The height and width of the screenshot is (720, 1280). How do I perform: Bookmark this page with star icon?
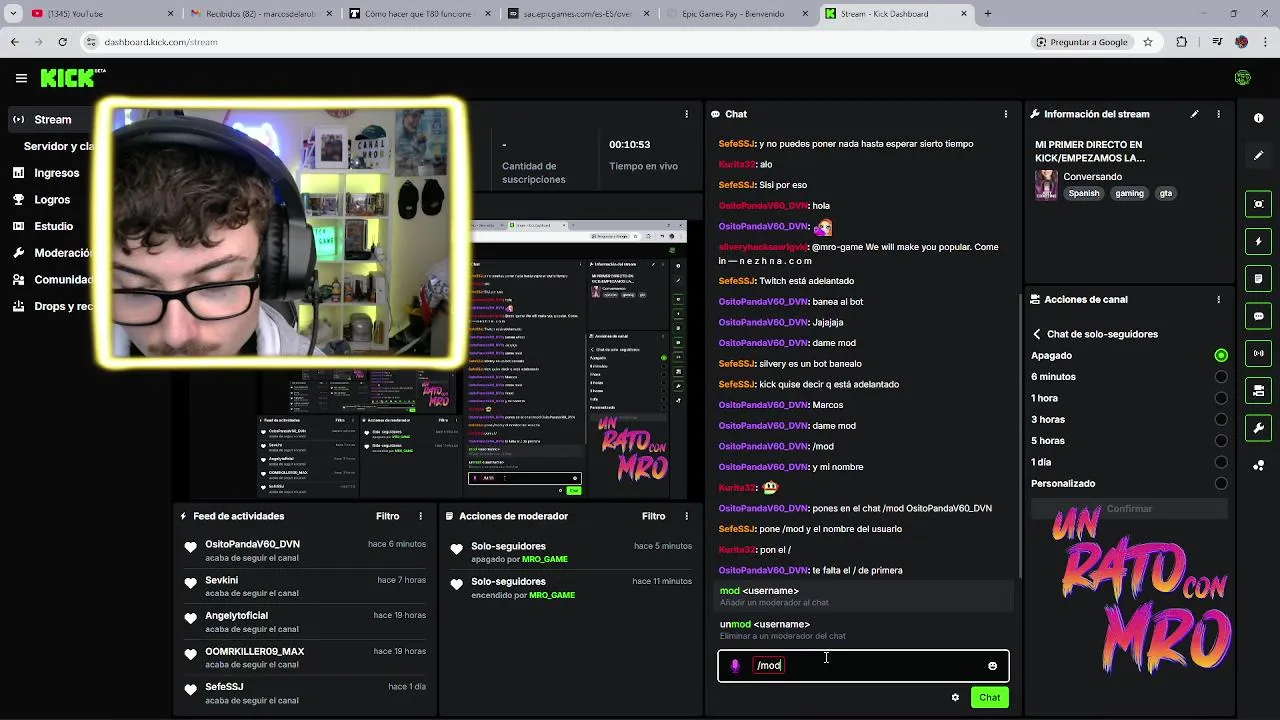coord(1148,42)
